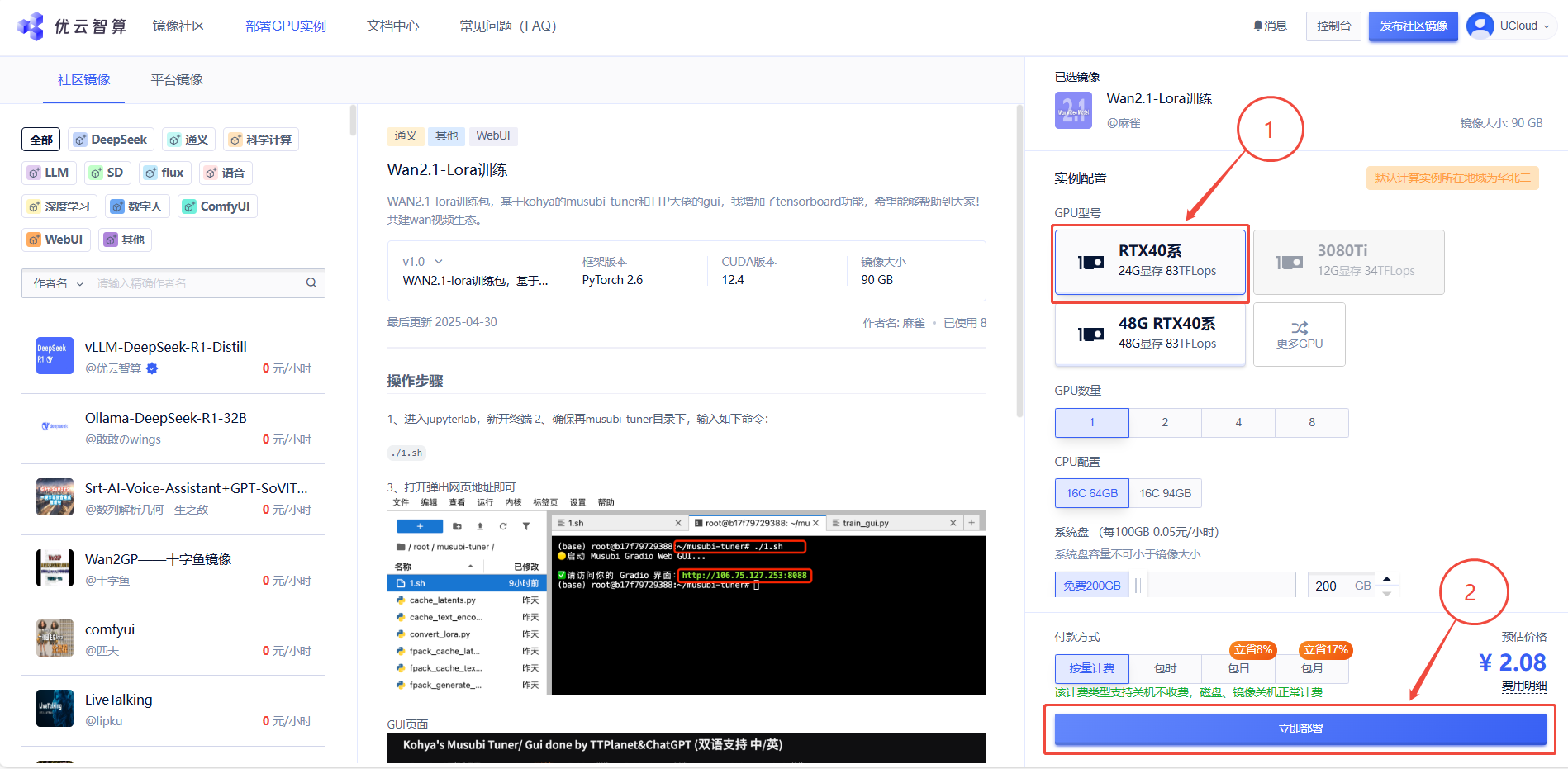Click the 立即部署 button
This screenshot has width=1568, height=769.
1300,729
